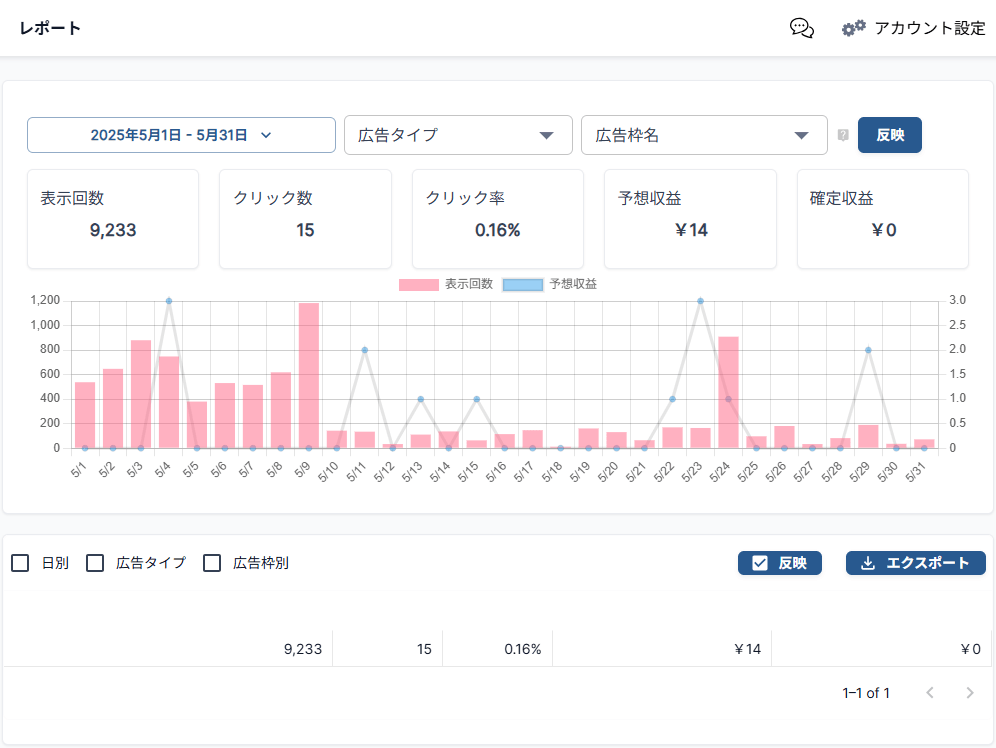Go to previous page arrow
The image size is (996, 748).
pos(930,693)
